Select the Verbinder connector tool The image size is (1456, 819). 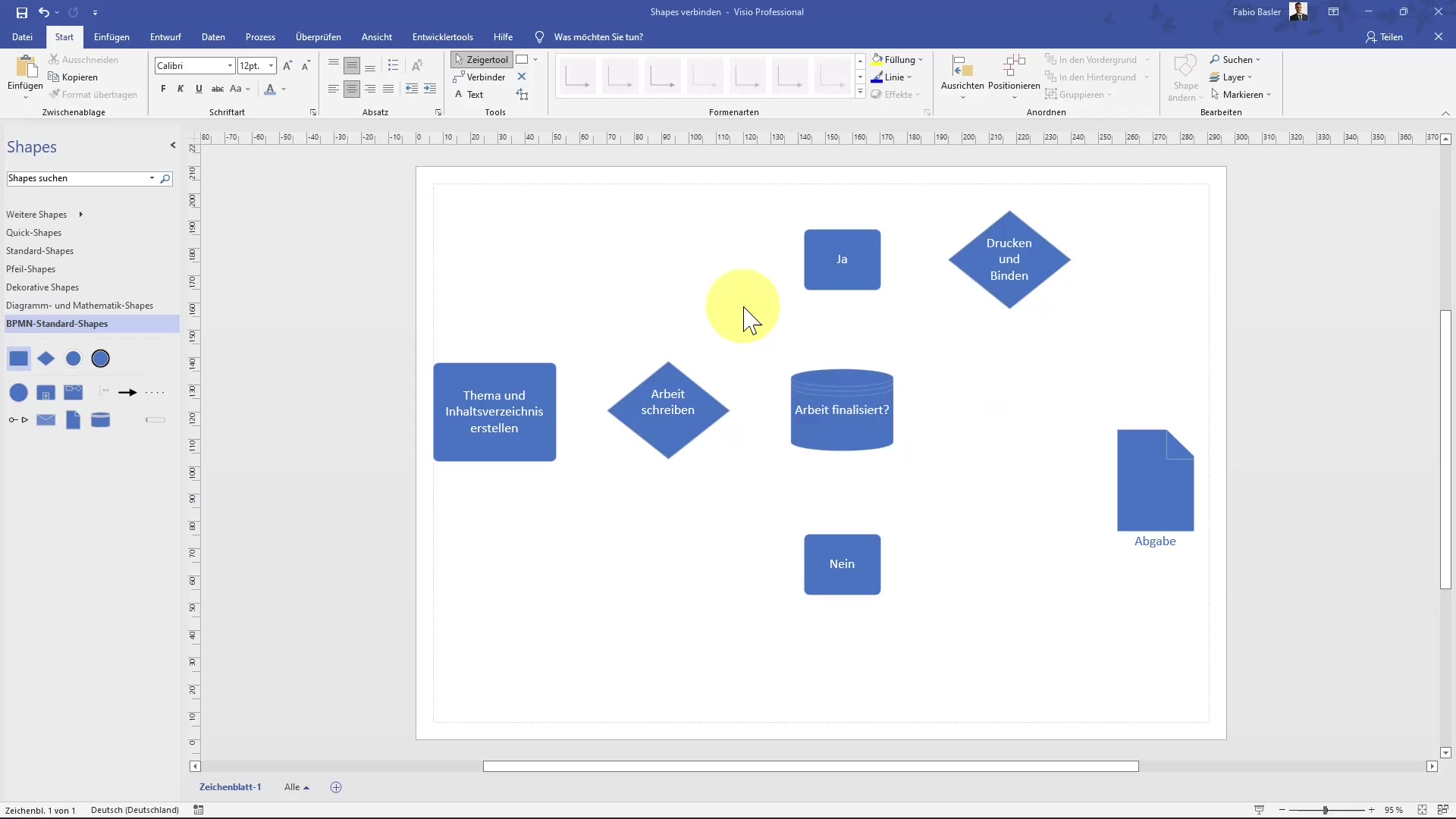click(x=479, y=77)
